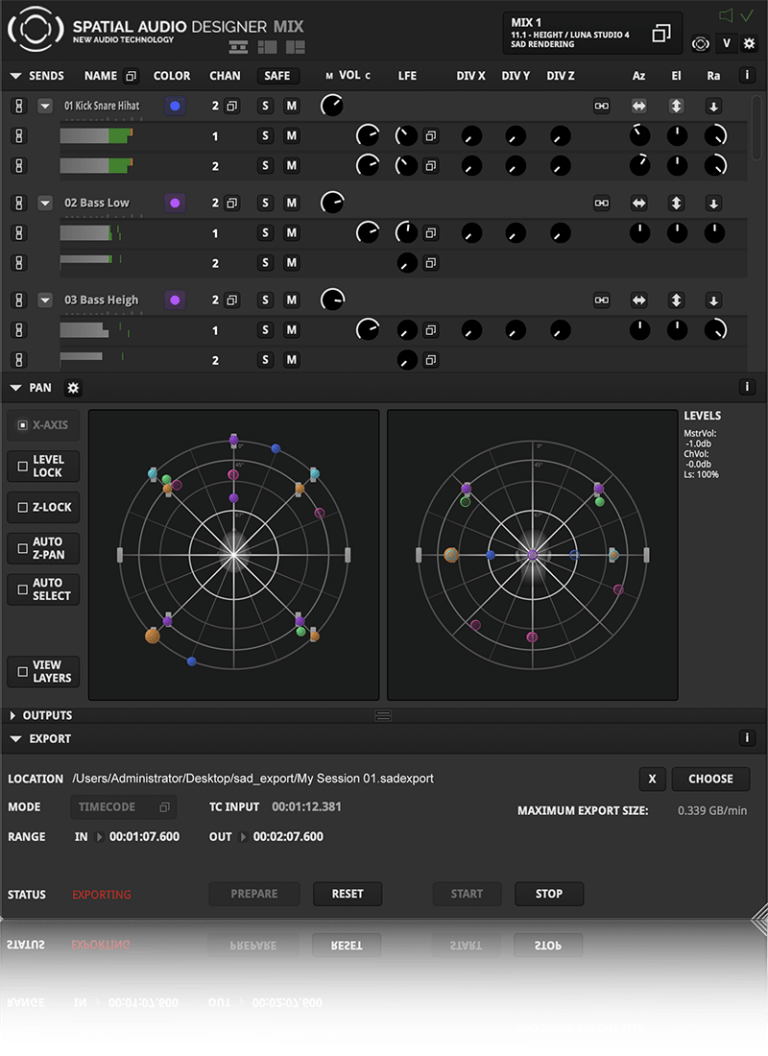Select the rightmost layout view icon

pyautogui.click(x=295, y=47)
